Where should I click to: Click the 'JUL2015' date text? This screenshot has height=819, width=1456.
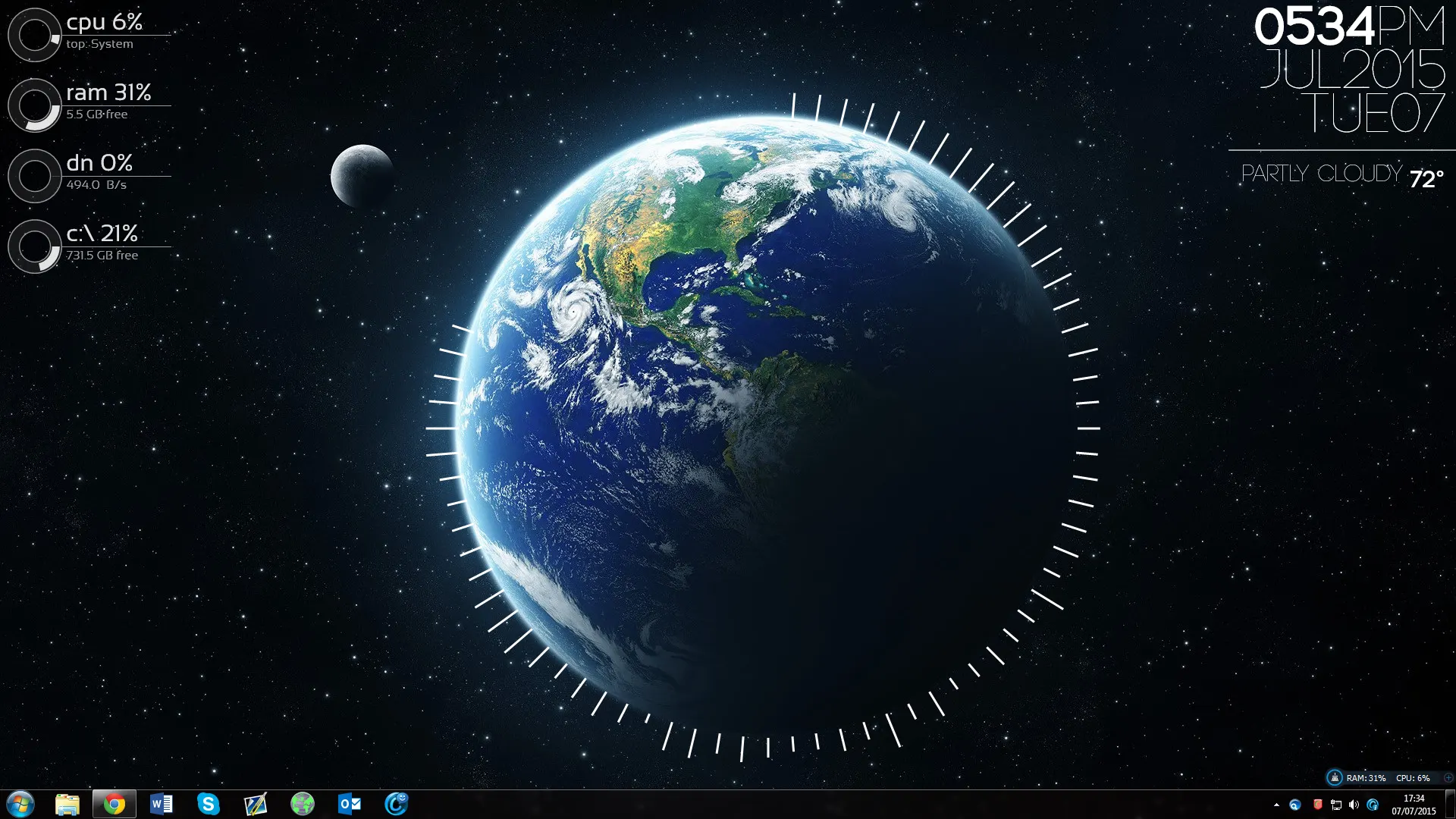pos(1353,70)
